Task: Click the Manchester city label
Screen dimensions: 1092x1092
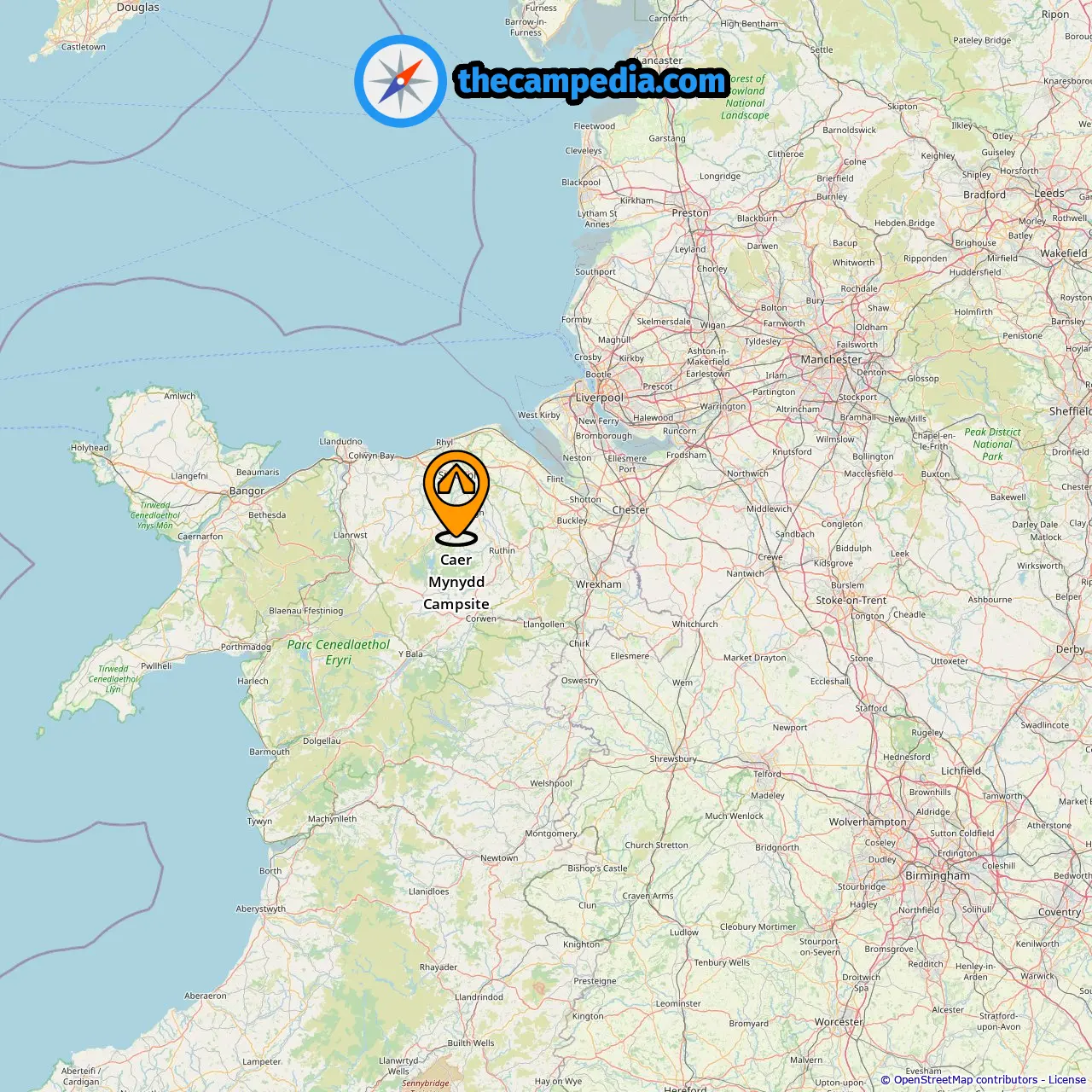Action: coord(831,359)
